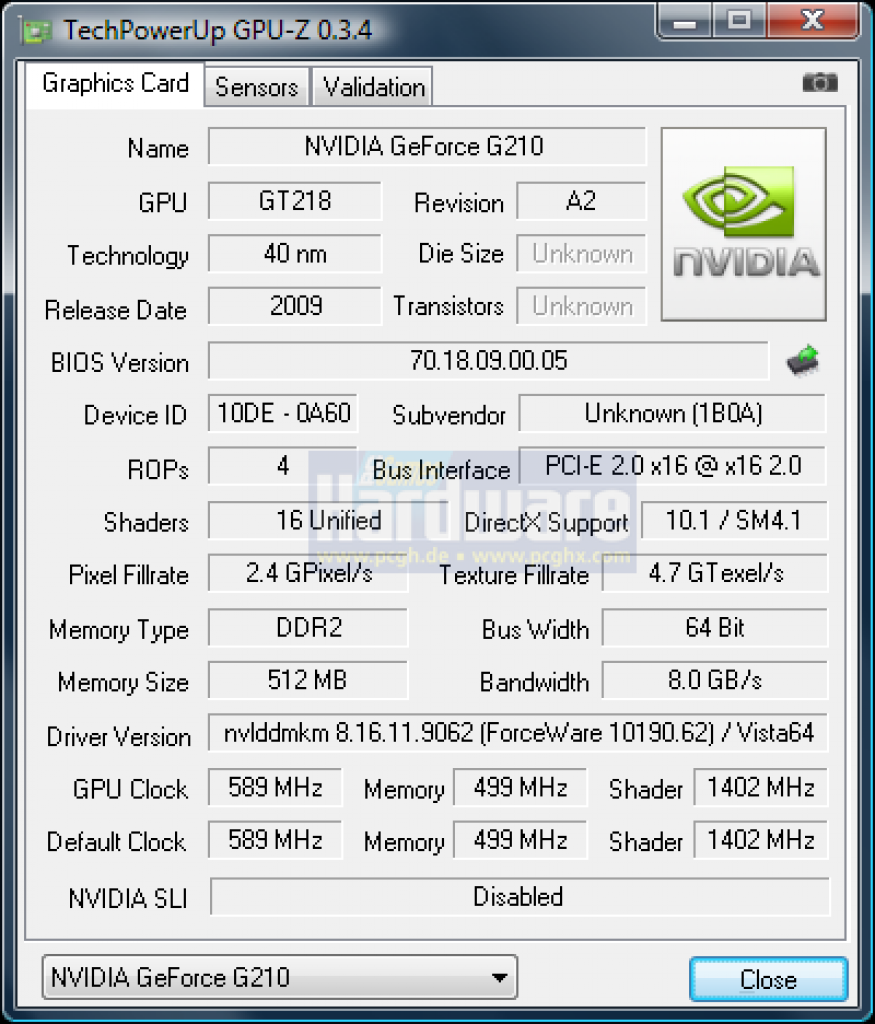Click Default Clock row Shader 1402 MHz
Viewport: 875px width, 1024px height.
(x=761, y=840)
